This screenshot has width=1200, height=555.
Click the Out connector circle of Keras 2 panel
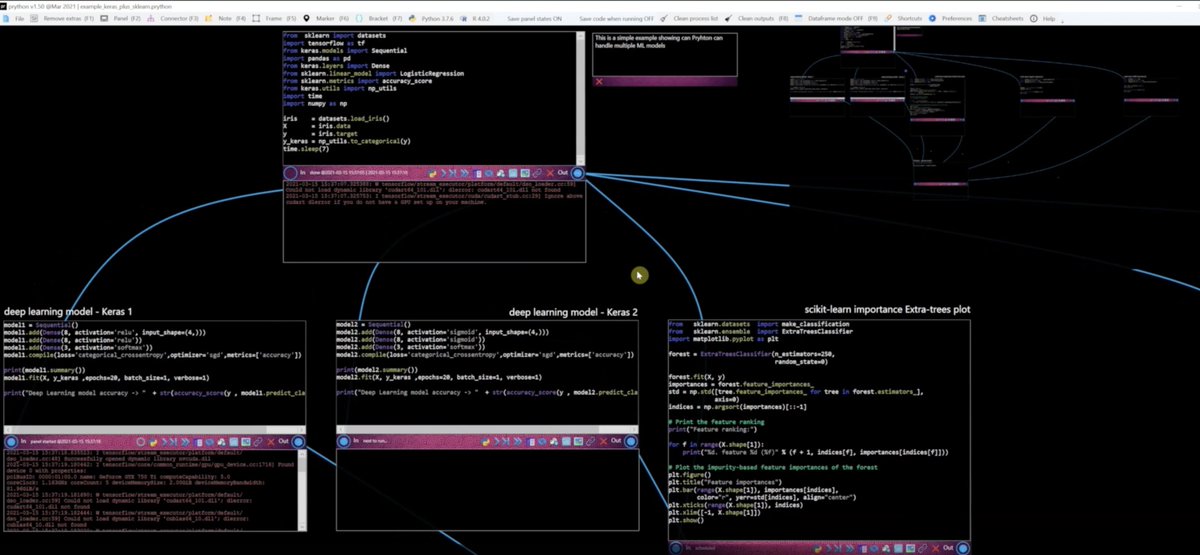629,440
